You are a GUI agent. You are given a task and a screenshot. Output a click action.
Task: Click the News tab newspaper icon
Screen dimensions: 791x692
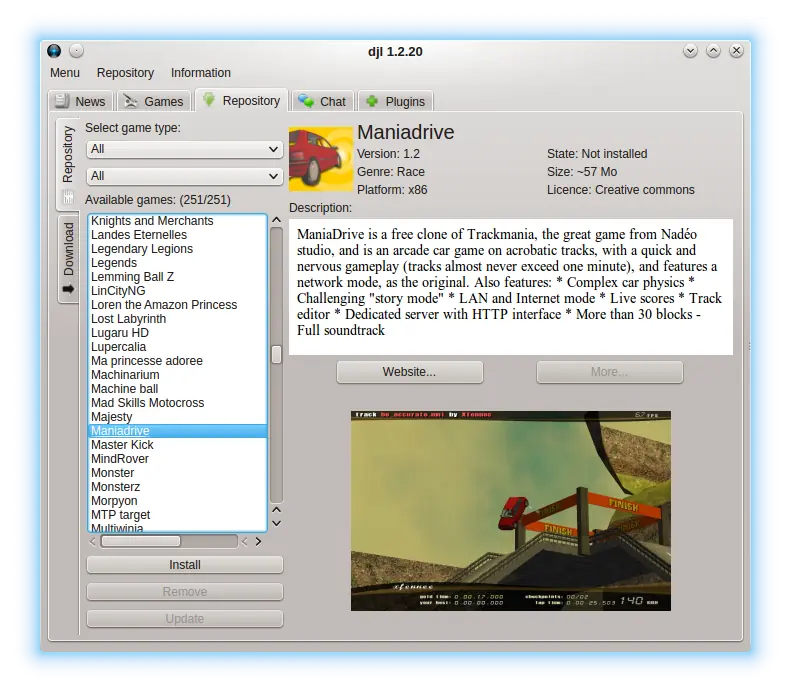pos(62,101)
